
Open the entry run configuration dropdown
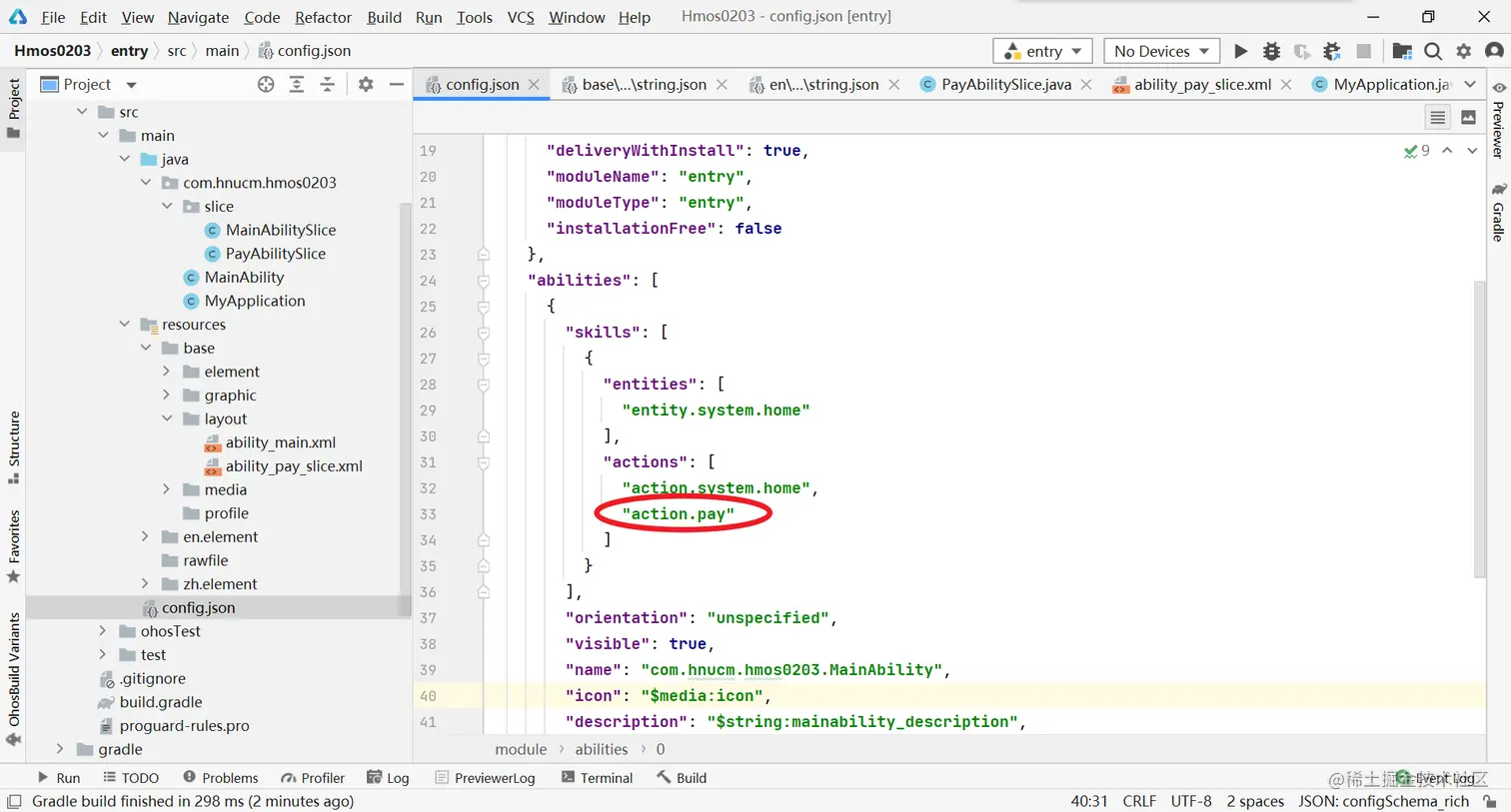point(1043,51)
